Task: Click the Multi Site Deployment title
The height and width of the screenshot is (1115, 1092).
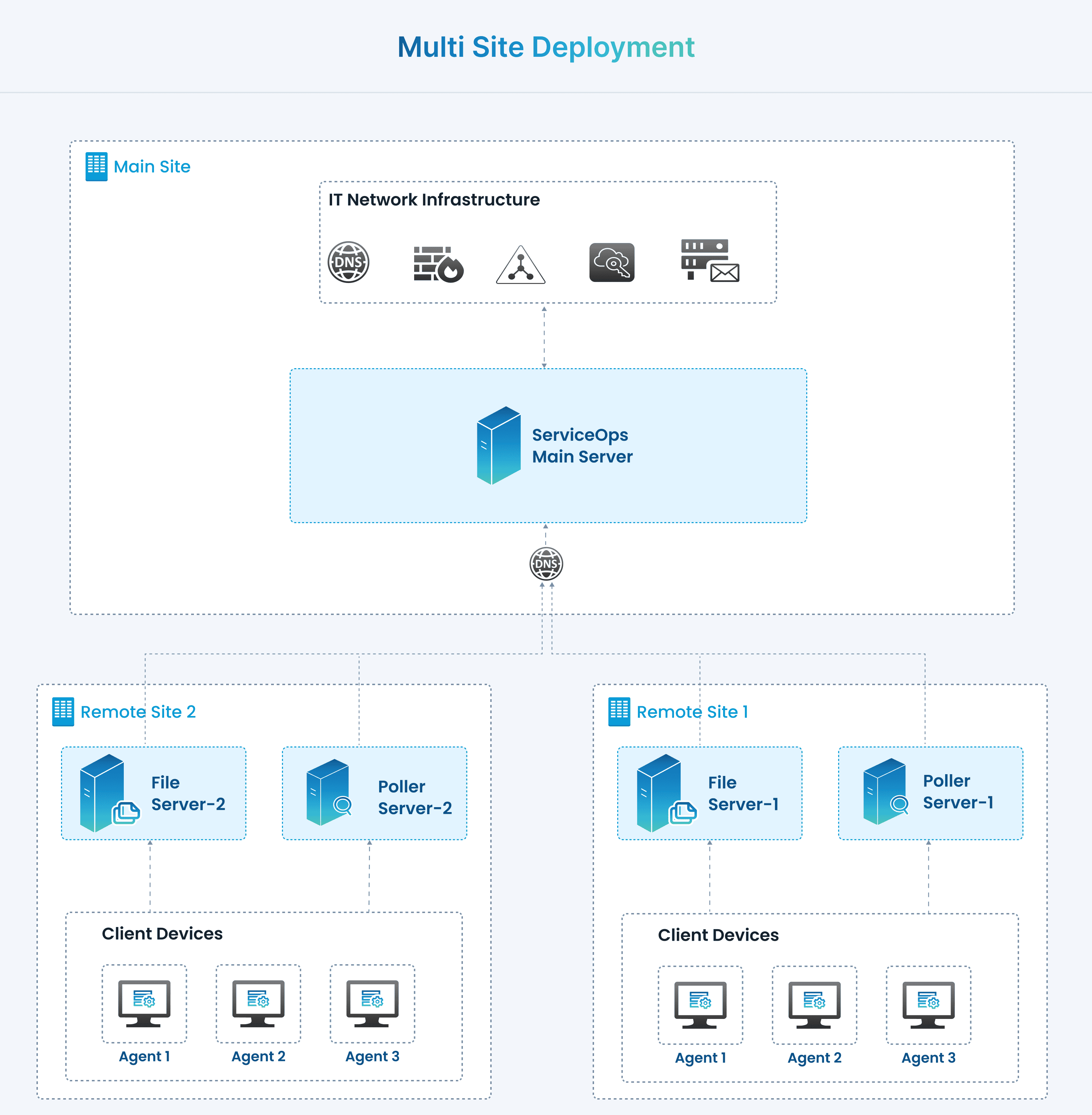Action: point(545,47)
